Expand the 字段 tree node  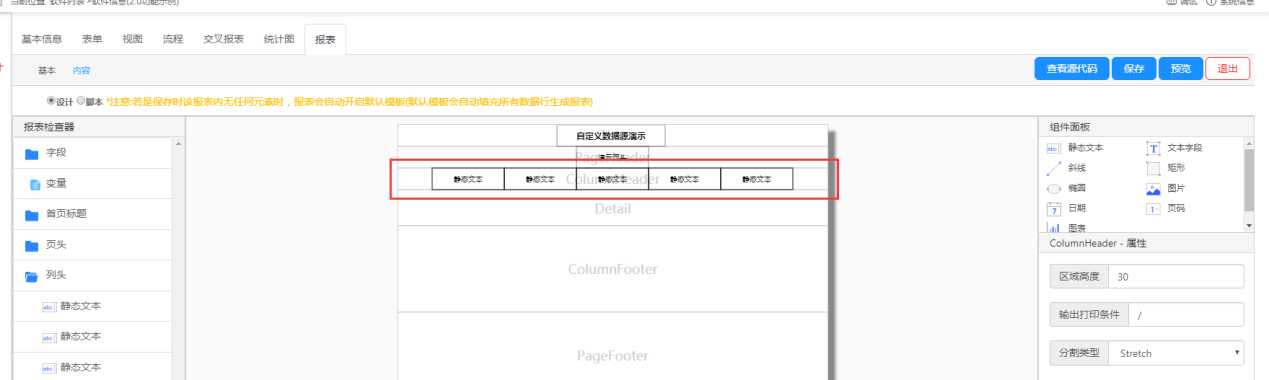tap(92, 154)
